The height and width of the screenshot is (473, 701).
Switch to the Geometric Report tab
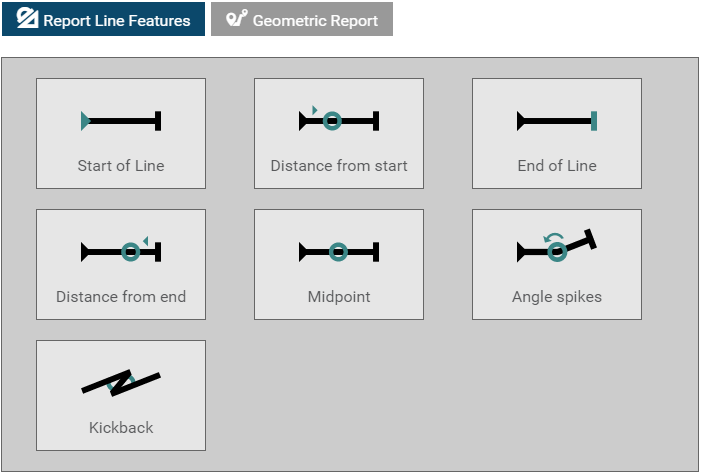302,19
